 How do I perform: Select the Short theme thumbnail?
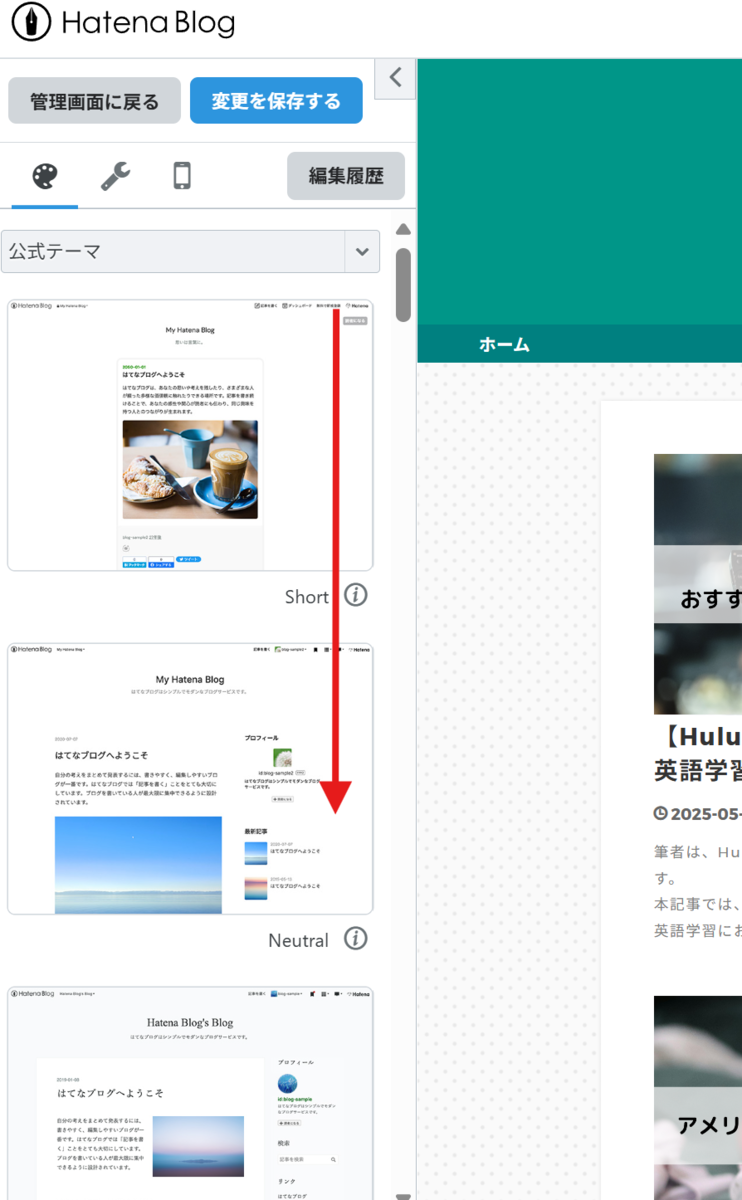pos(190,435)
